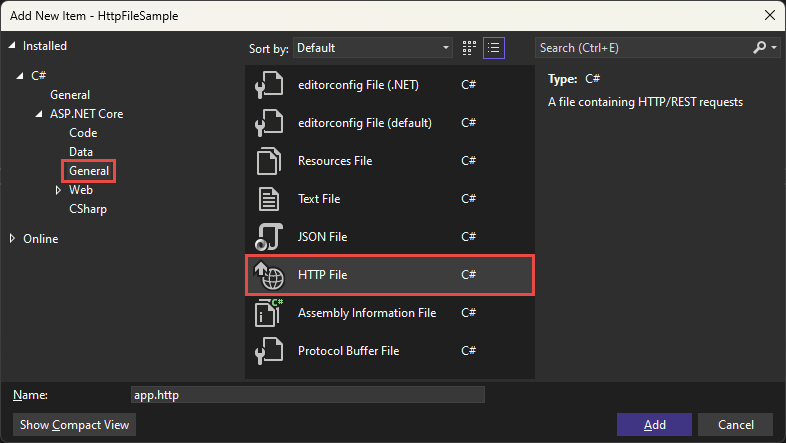786x443 pixels.
Task: Select the HTTP File globe icon
Action: [x=269, y=275]
